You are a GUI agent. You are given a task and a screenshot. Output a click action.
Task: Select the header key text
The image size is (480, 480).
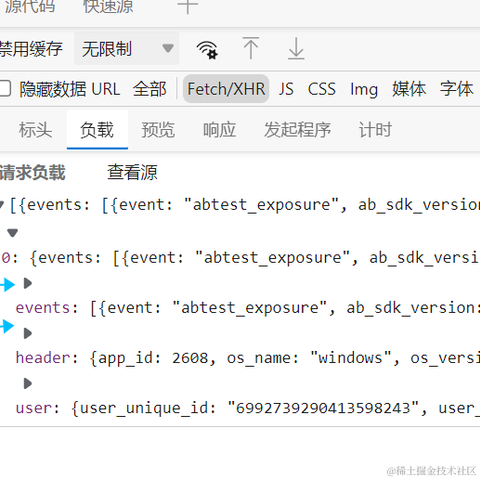pos(43,358)
